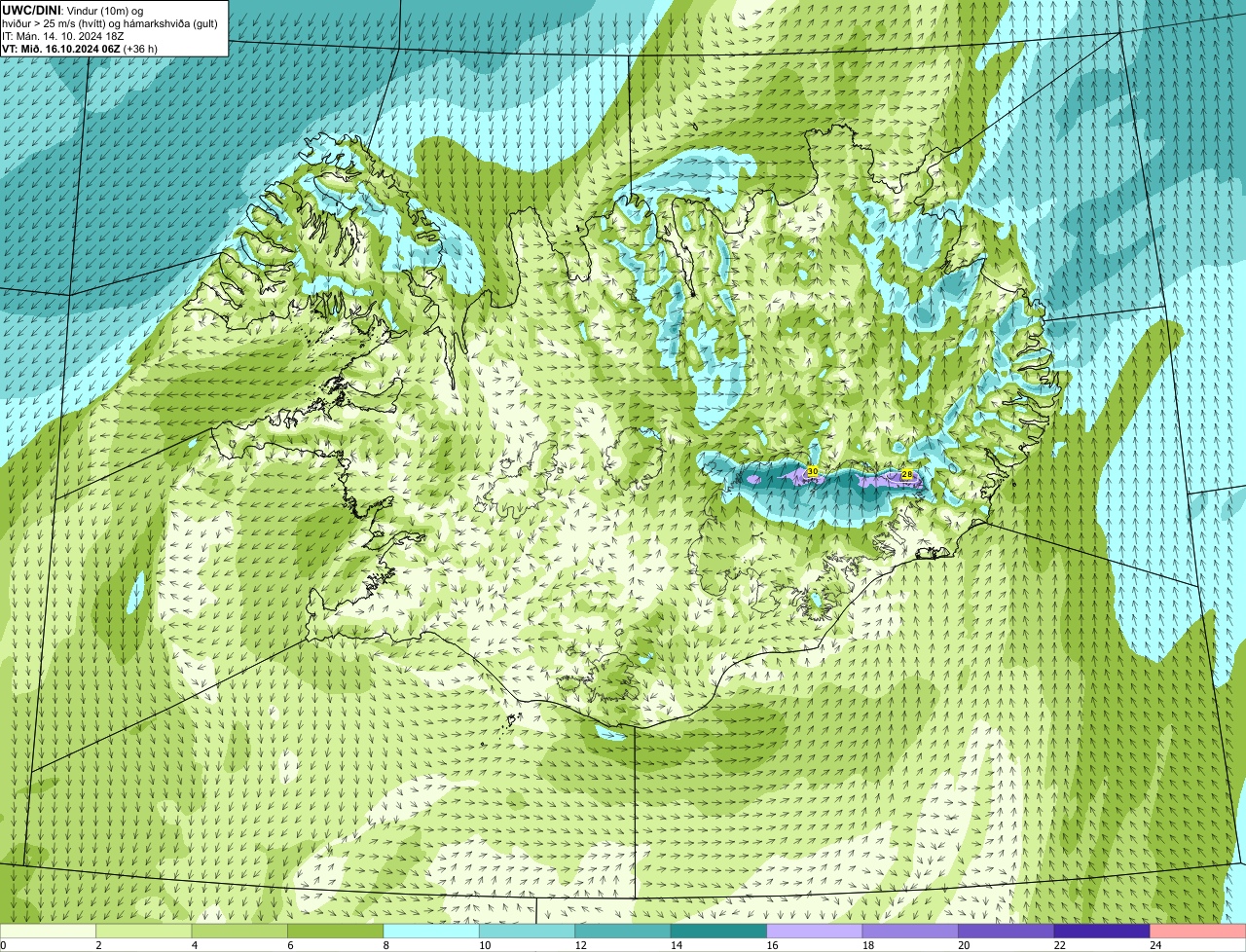Click the legend tick label "6"
1246x952 pixels.
290,945
